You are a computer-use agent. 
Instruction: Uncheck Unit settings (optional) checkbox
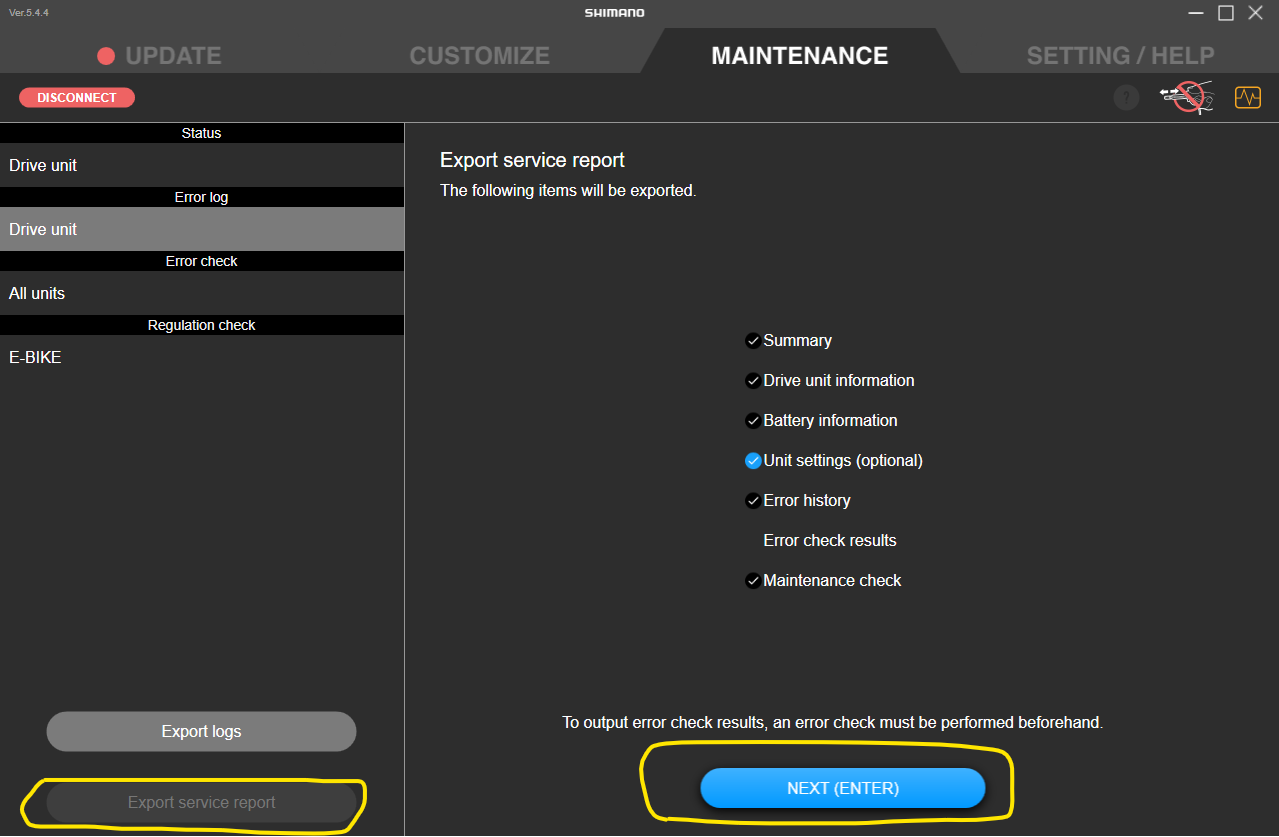tap(753, 461)
